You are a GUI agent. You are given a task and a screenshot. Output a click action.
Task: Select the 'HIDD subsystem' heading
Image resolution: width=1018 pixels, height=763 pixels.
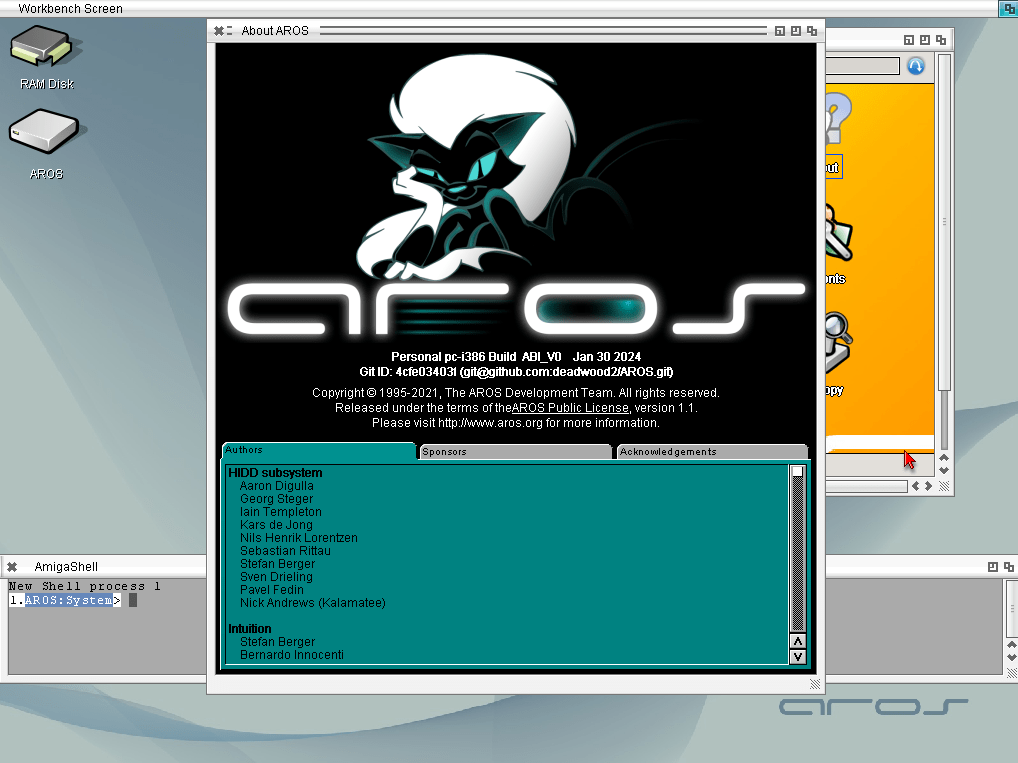(275, 473)
